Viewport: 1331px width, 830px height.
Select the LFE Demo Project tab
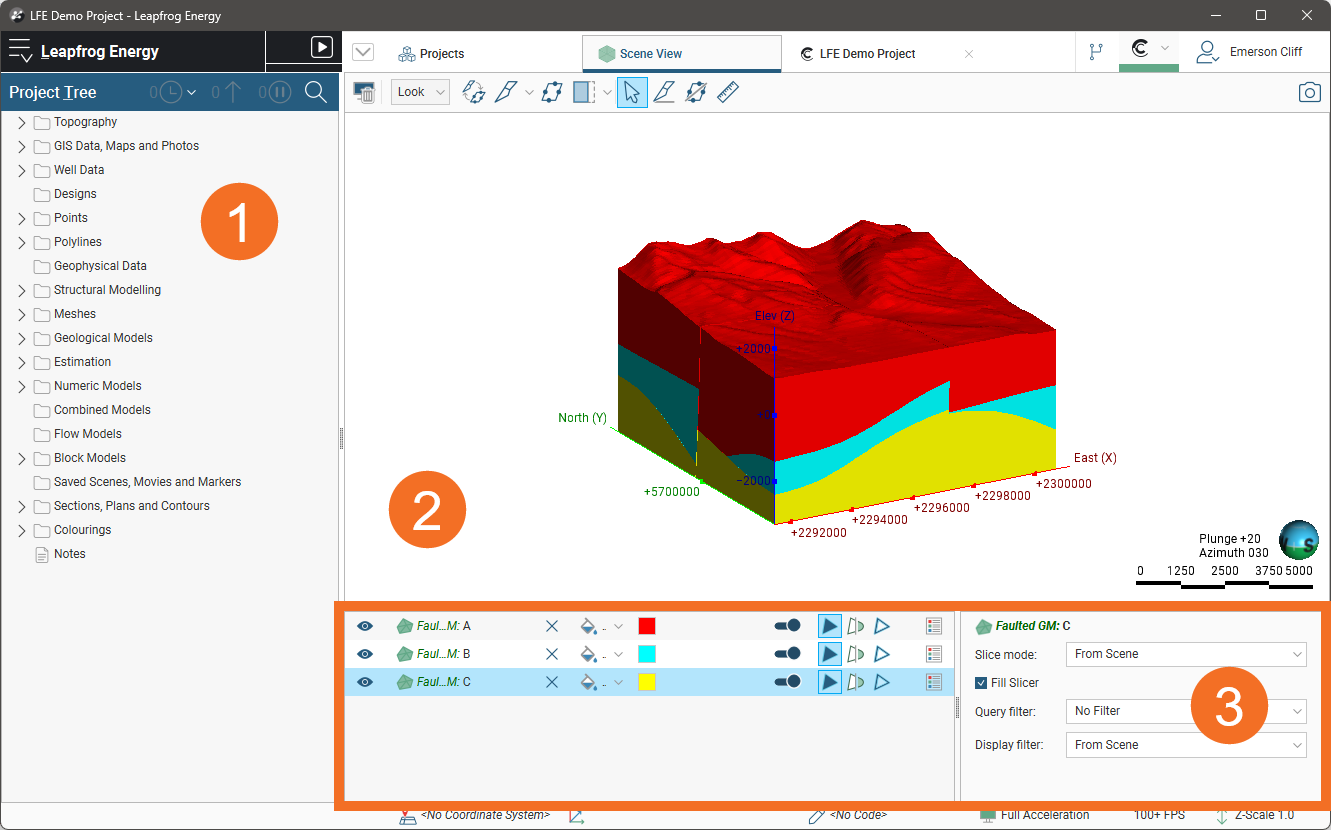(867, 54)
